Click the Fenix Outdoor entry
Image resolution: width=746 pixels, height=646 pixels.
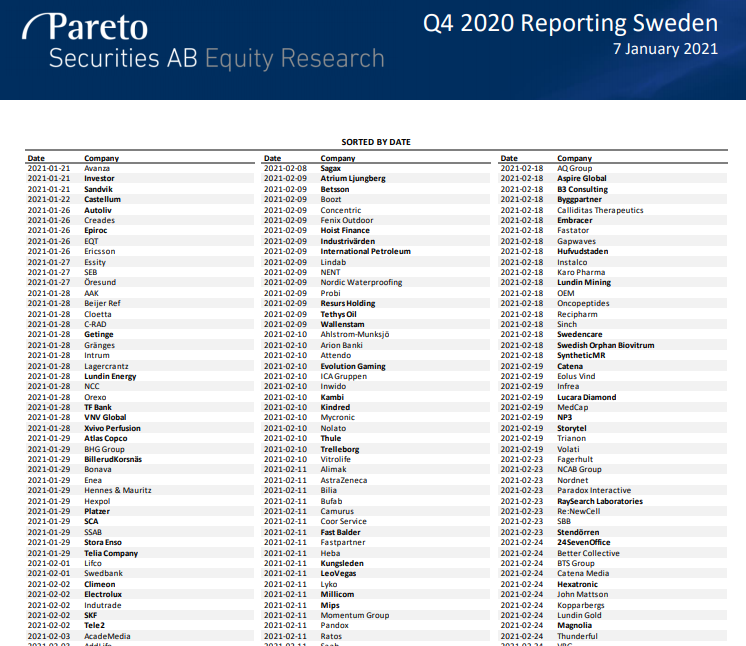point(347,220)
